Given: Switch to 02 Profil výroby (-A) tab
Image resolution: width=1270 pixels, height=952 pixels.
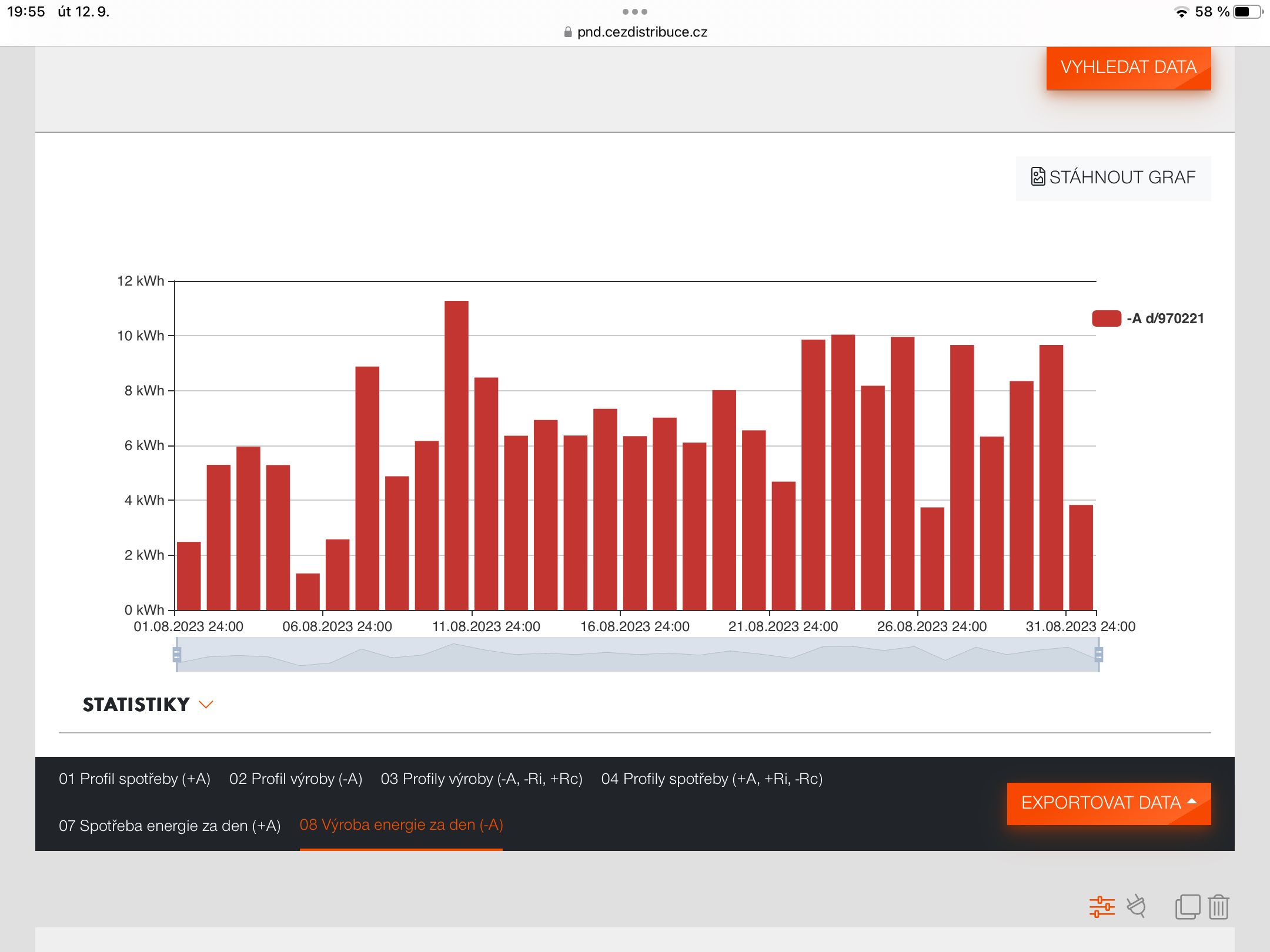Looking at the screenshot, I should [296, 779].
